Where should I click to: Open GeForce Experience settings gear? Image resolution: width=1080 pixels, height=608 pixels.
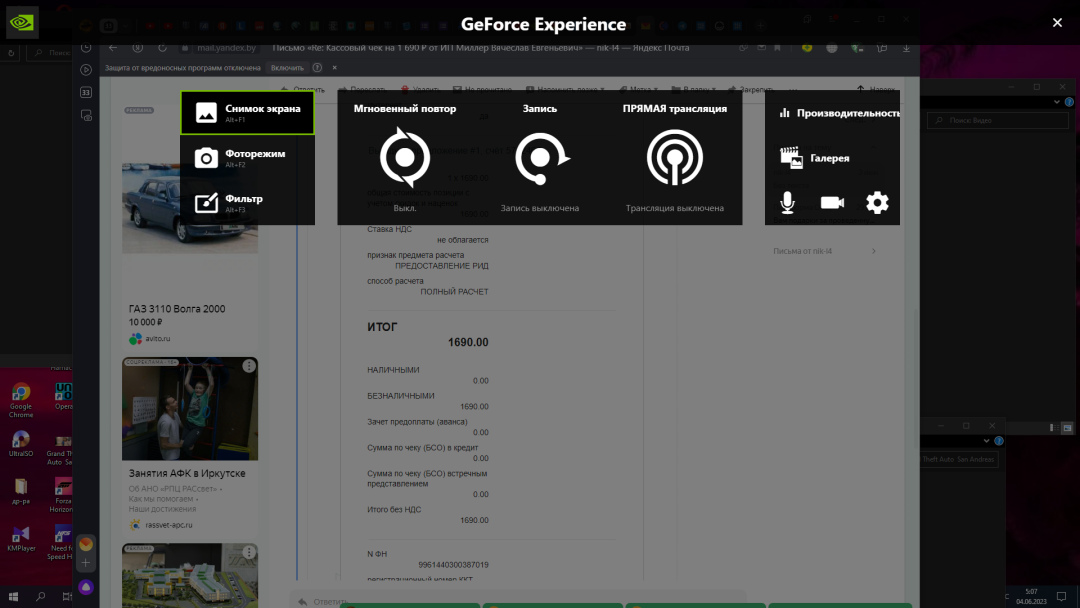coord(877,202)
